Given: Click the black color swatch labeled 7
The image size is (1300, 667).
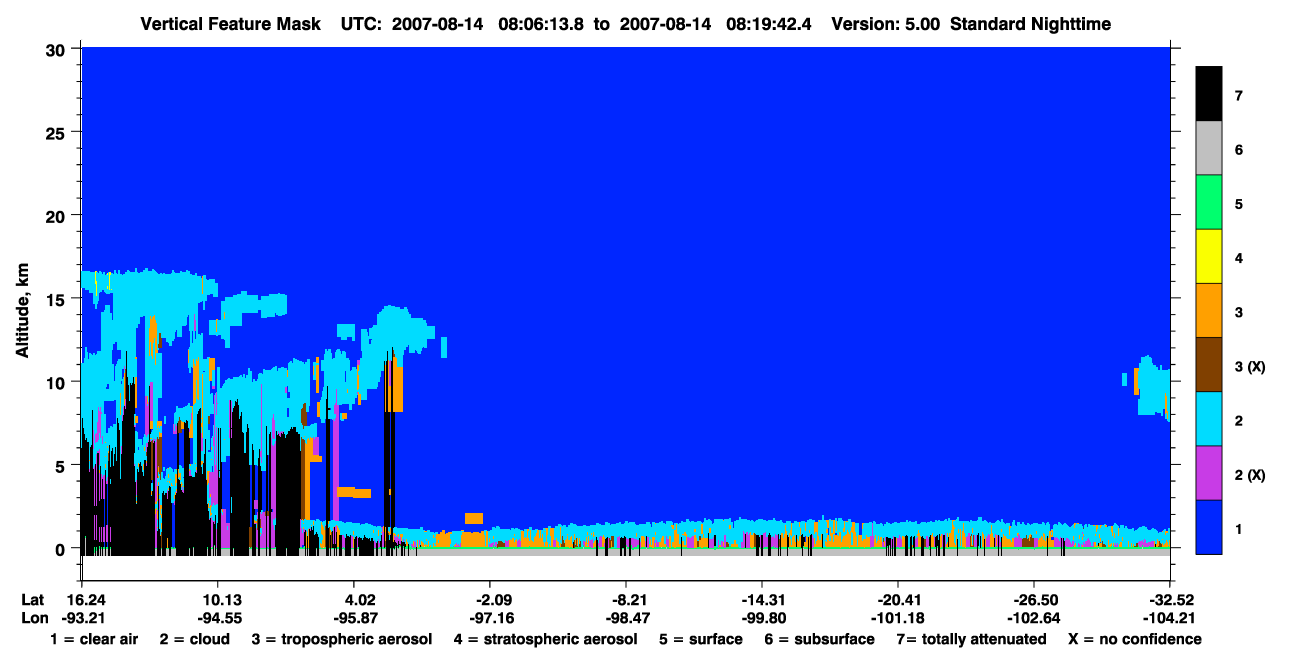Looking at the screenshot, I should (x=1209, y=94).
